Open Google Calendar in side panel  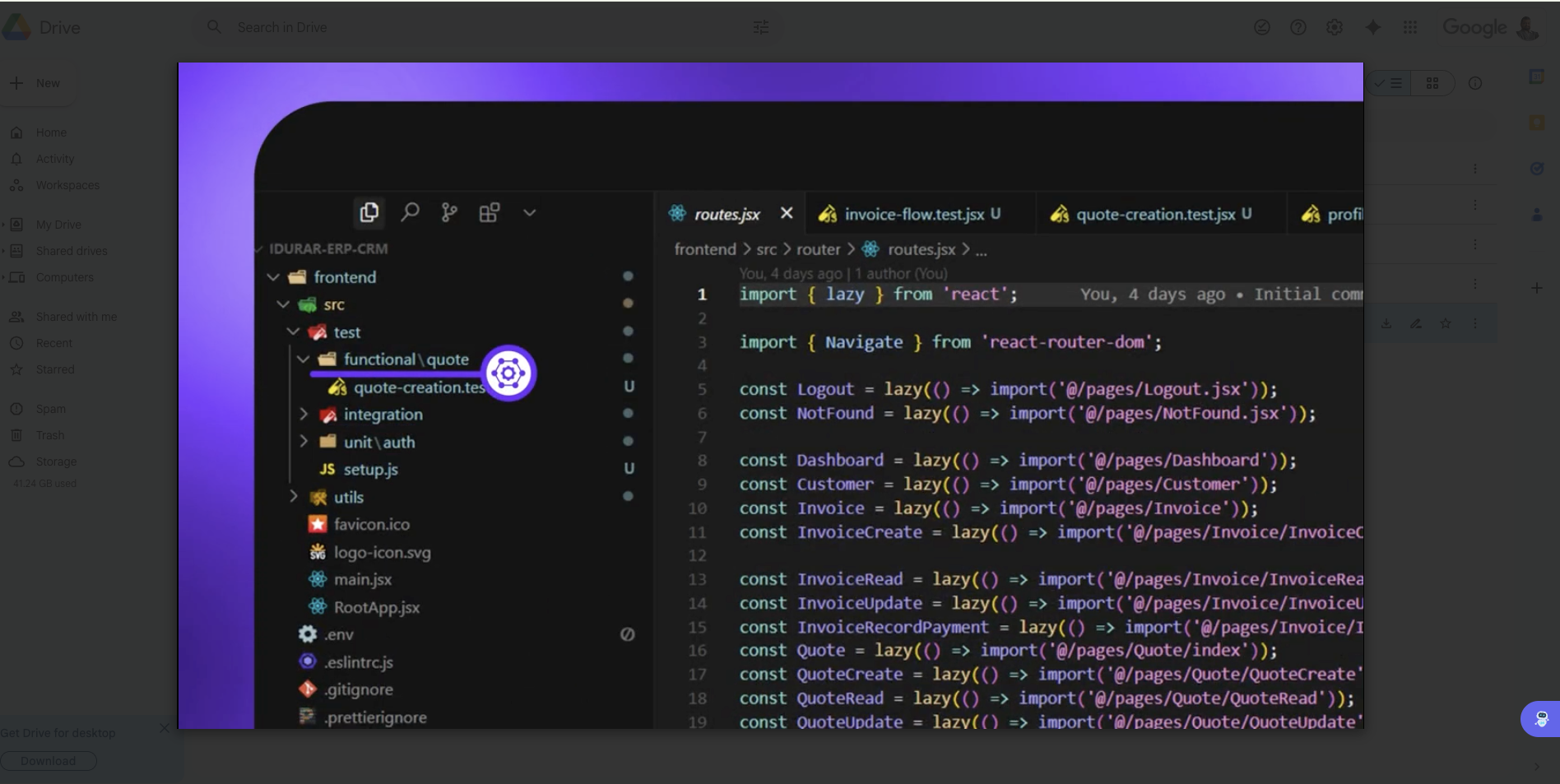pyautogui.click(x=1536, y=77)
